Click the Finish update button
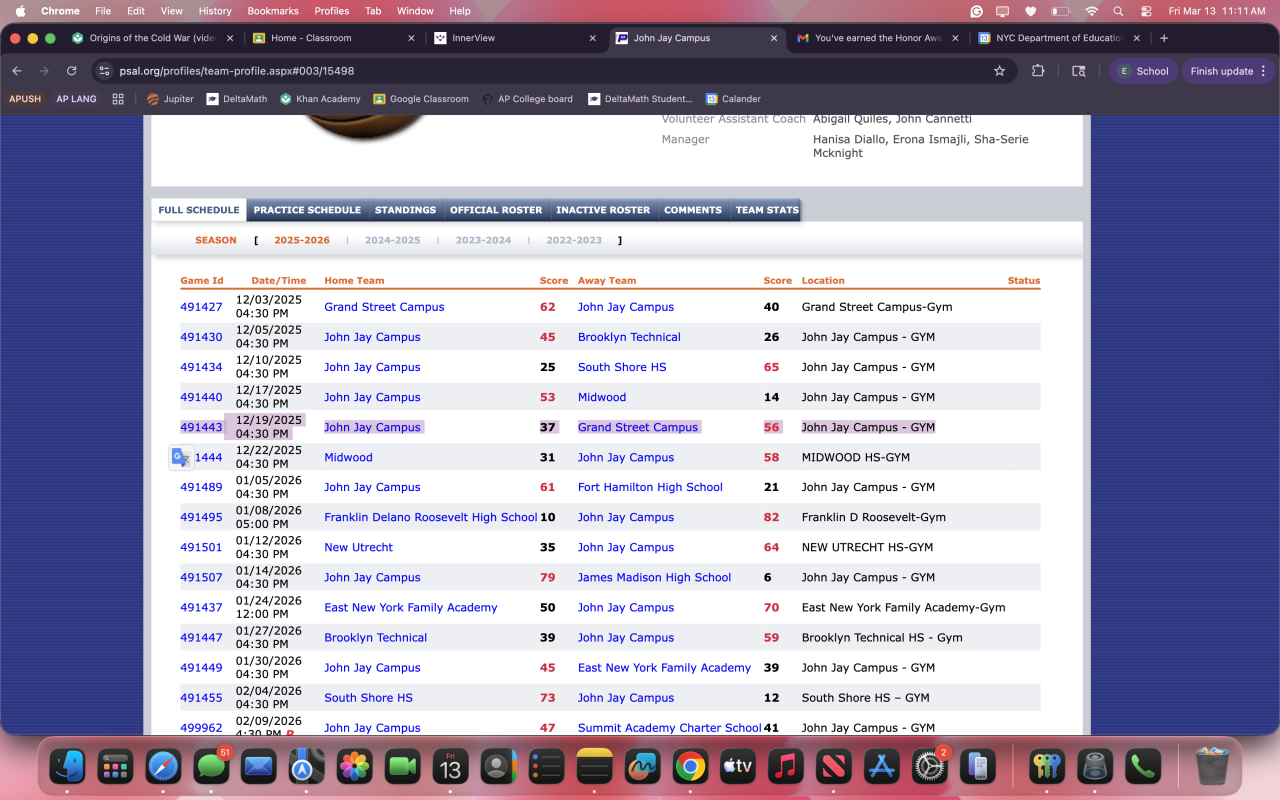 click(x=1228, y=71)
